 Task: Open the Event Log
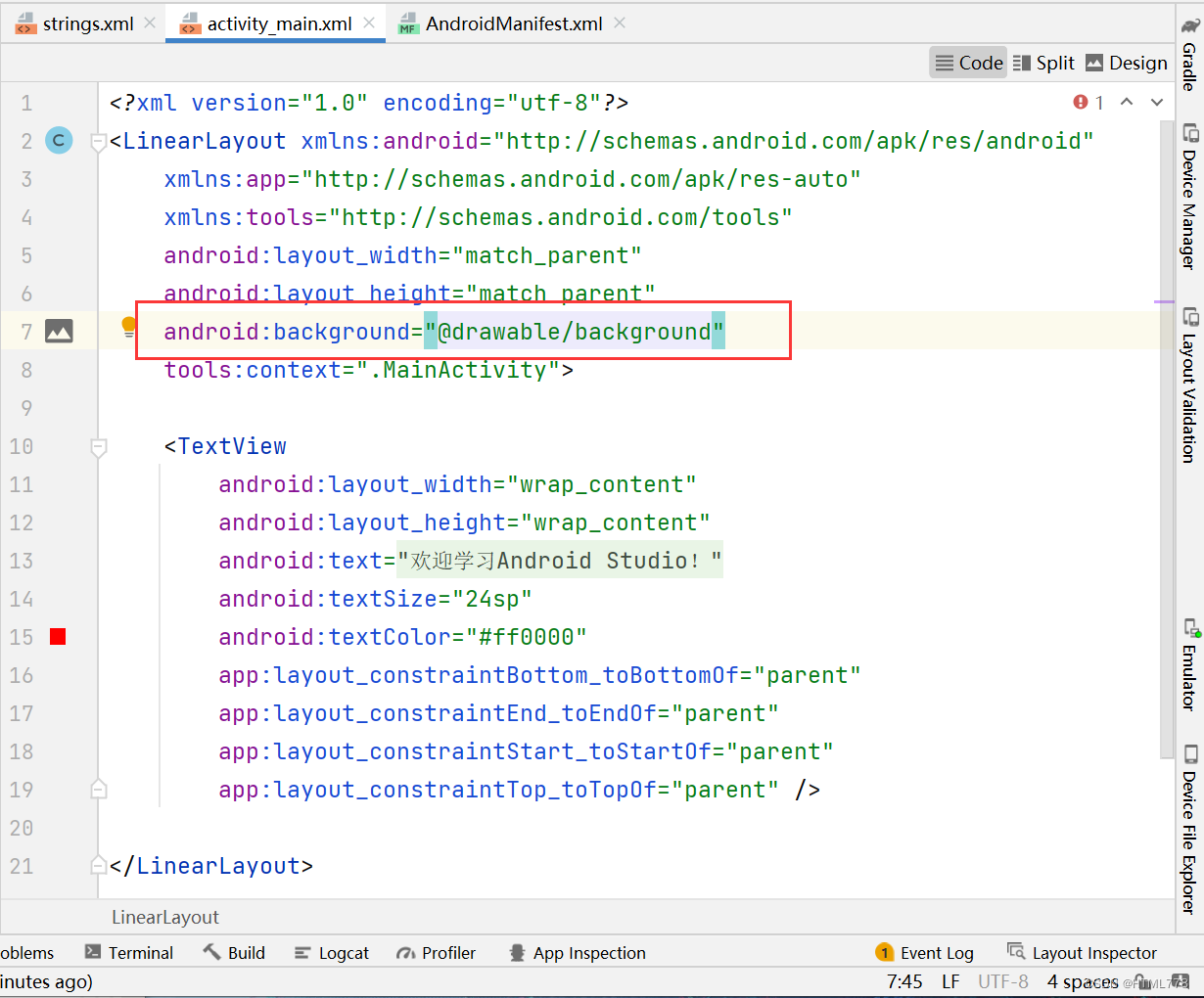coord(925,953)
